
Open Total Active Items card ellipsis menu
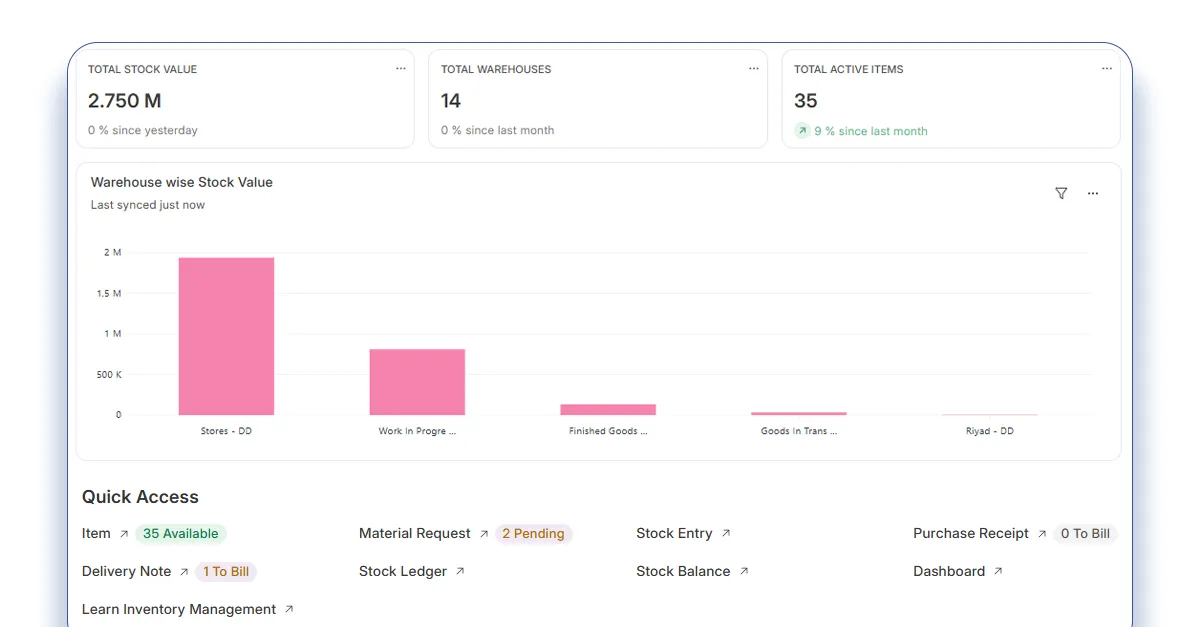1107,69
